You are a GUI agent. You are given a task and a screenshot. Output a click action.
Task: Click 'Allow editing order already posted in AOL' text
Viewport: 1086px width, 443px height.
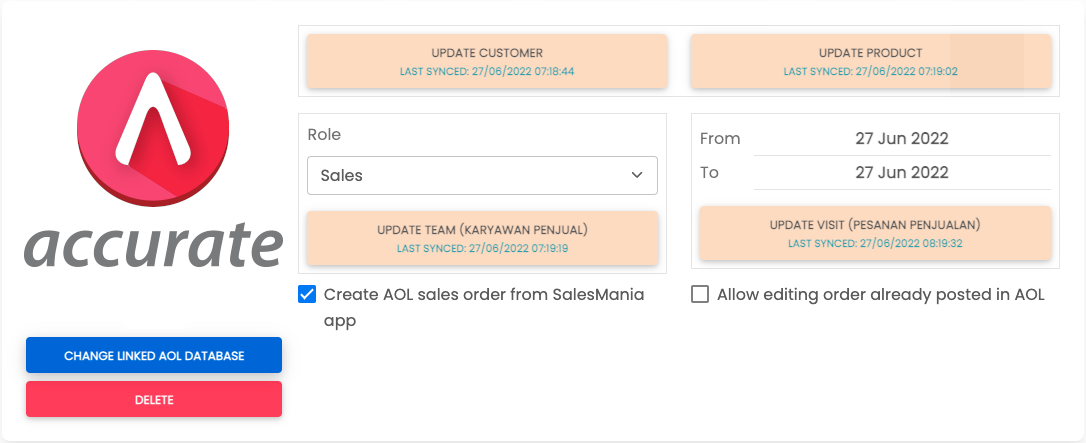click(881, 295)
